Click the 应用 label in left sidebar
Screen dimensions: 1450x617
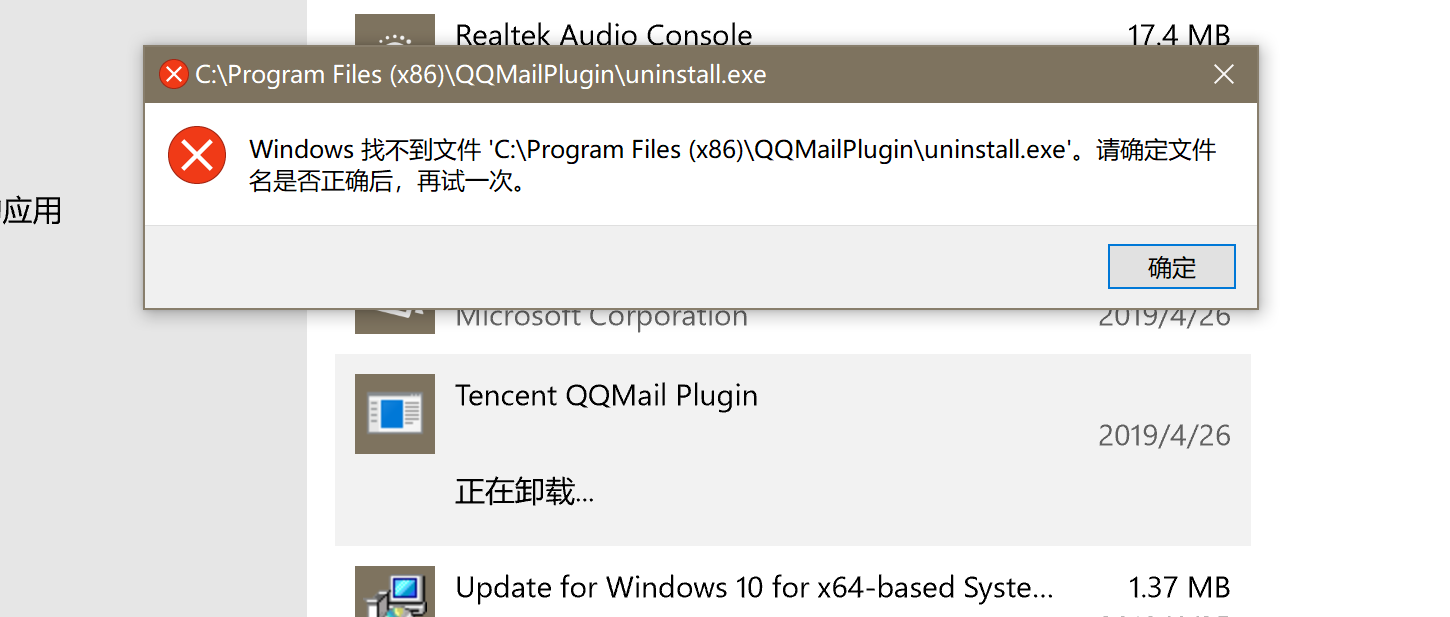click(31, 211)
